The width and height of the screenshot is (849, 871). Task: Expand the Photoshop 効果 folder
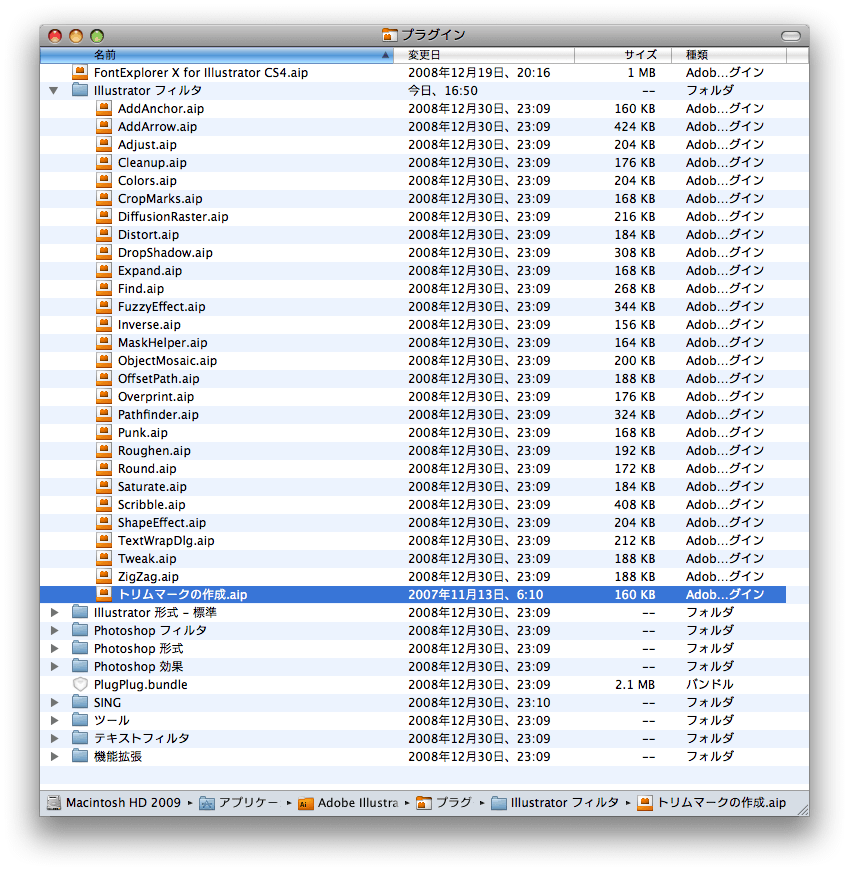tap(54, 666)
